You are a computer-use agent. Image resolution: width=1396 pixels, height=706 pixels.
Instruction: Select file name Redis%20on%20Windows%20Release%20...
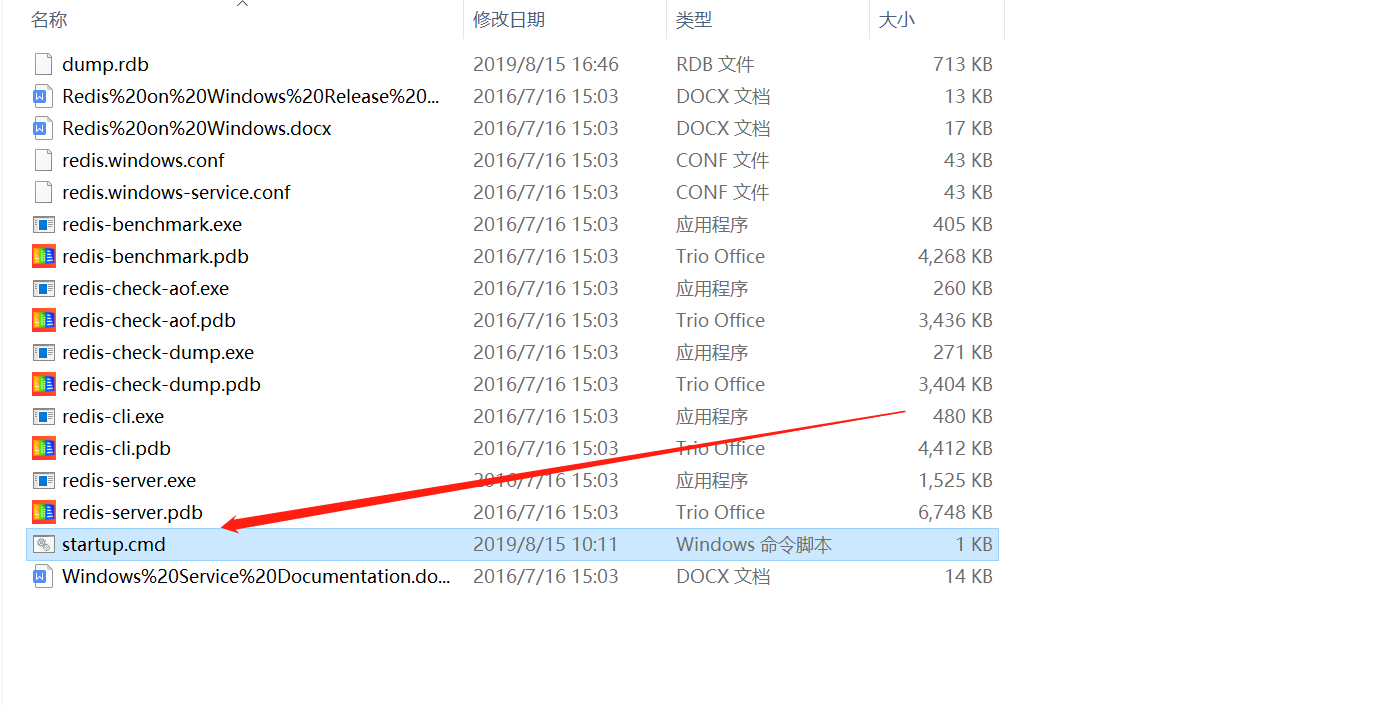pyautogui.click(x=251, y=96)
